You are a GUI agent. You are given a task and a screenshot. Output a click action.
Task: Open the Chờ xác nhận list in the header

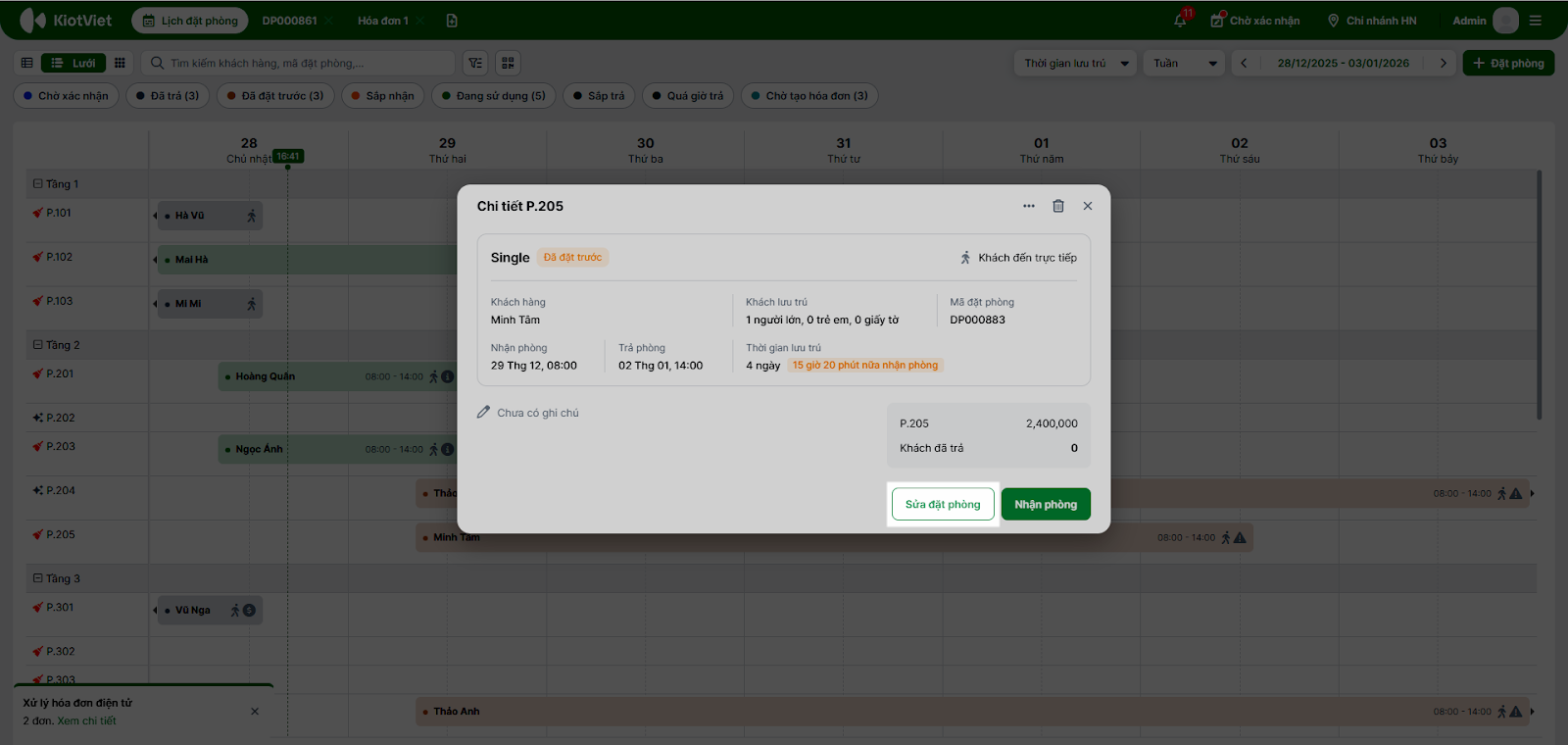[x=1255, y=21]
